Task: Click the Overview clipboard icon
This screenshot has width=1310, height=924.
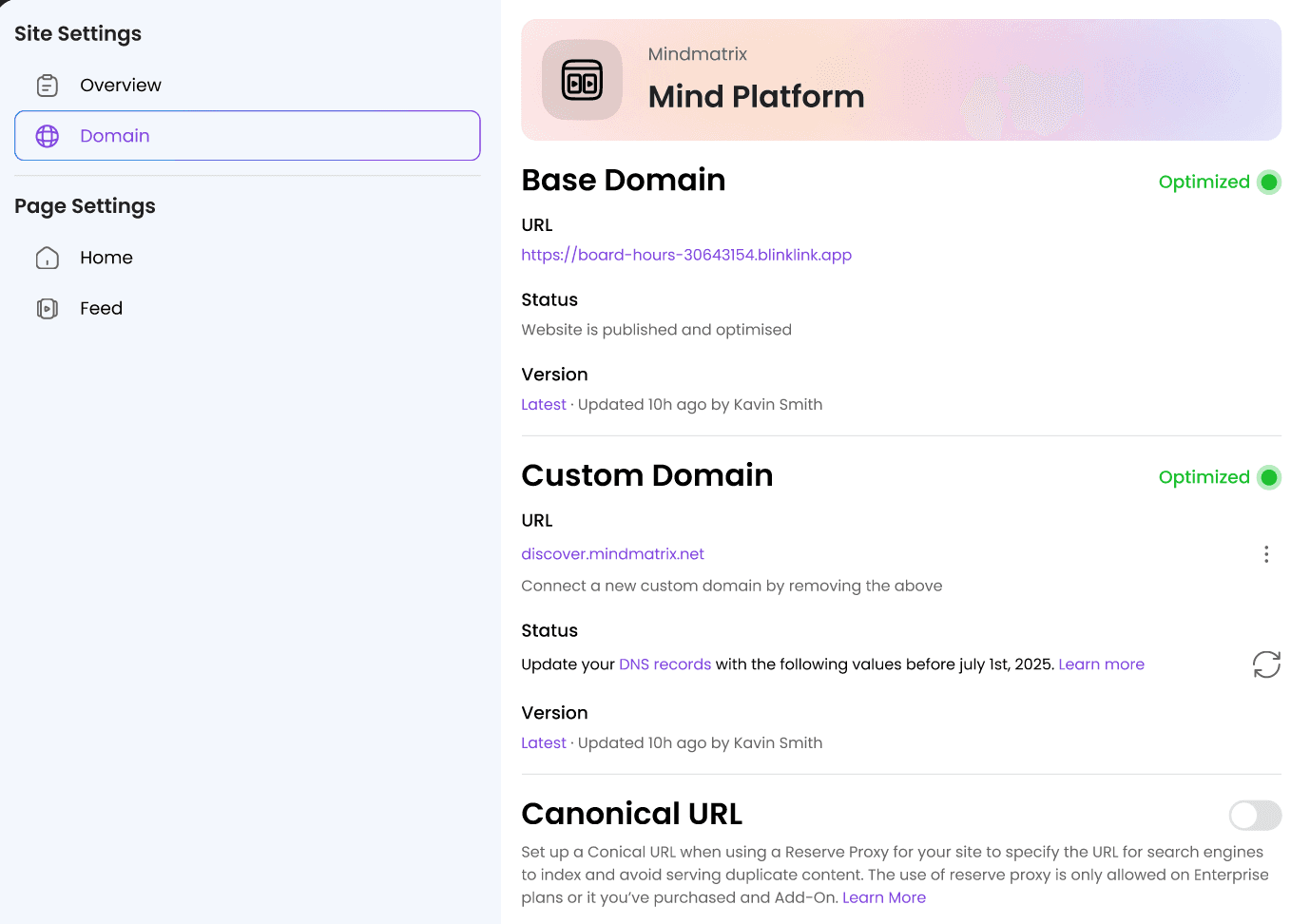Action: pyautogui.click(x=48, y=86)
